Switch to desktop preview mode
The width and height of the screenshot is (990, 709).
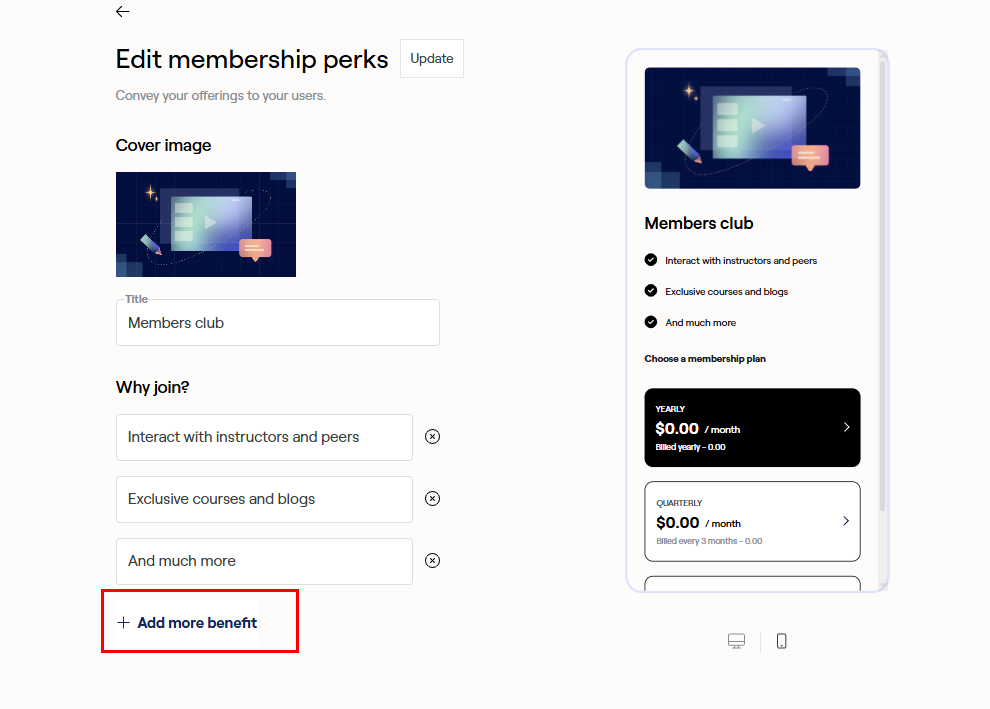point(737,641)
